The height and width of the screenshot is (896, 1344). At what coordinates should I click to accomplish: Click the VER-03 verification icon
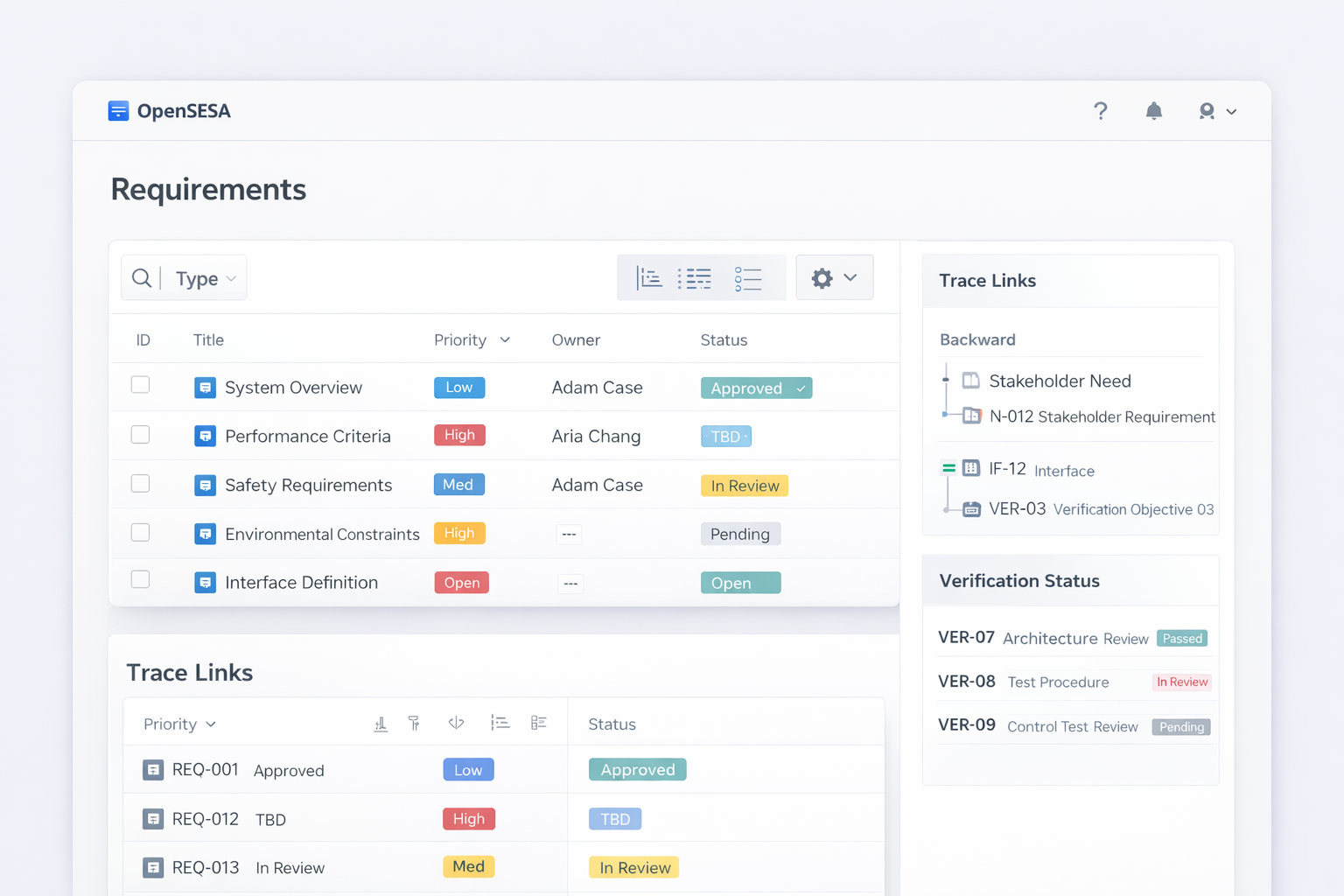click(971, 509)
